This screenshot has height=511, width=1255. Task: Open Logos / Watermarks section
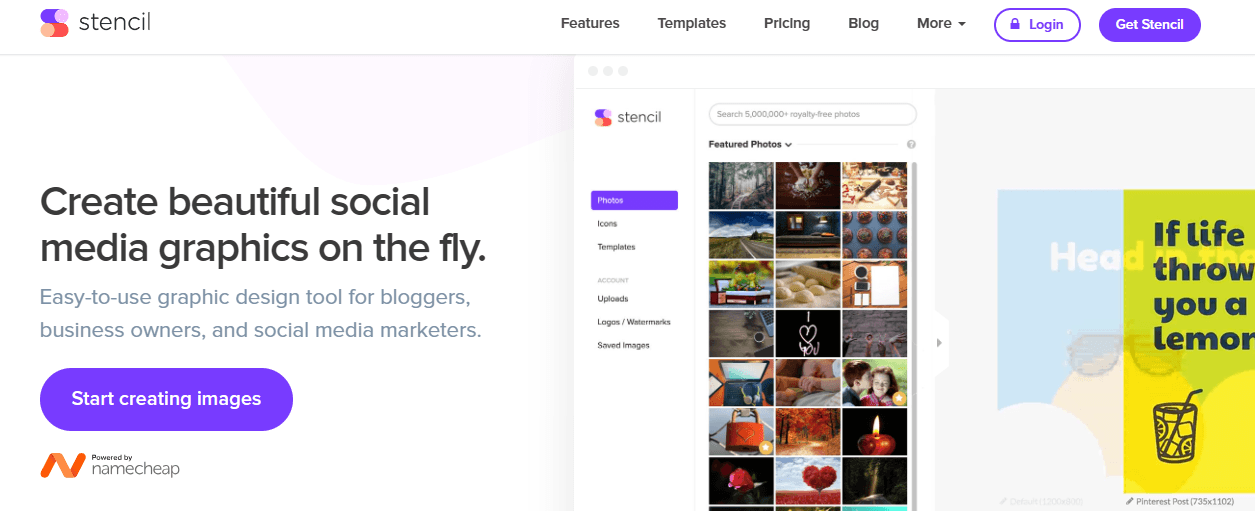pos(634,322)
